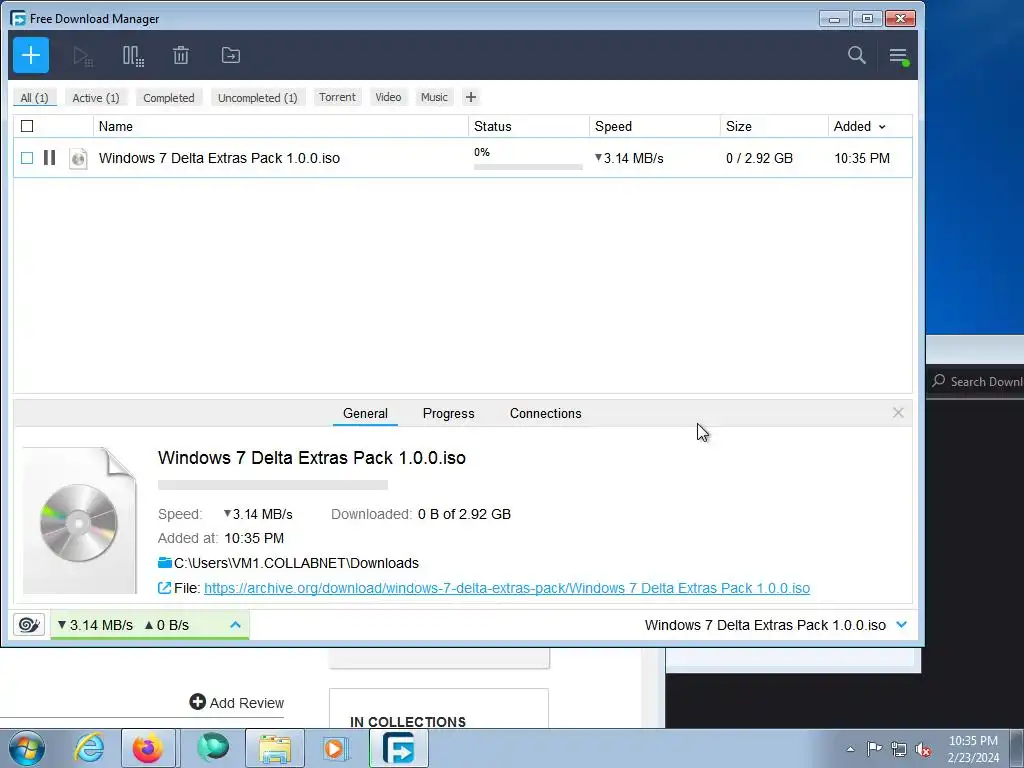
Task: Switch to the General details tab
Action: [x=365, y=413]
